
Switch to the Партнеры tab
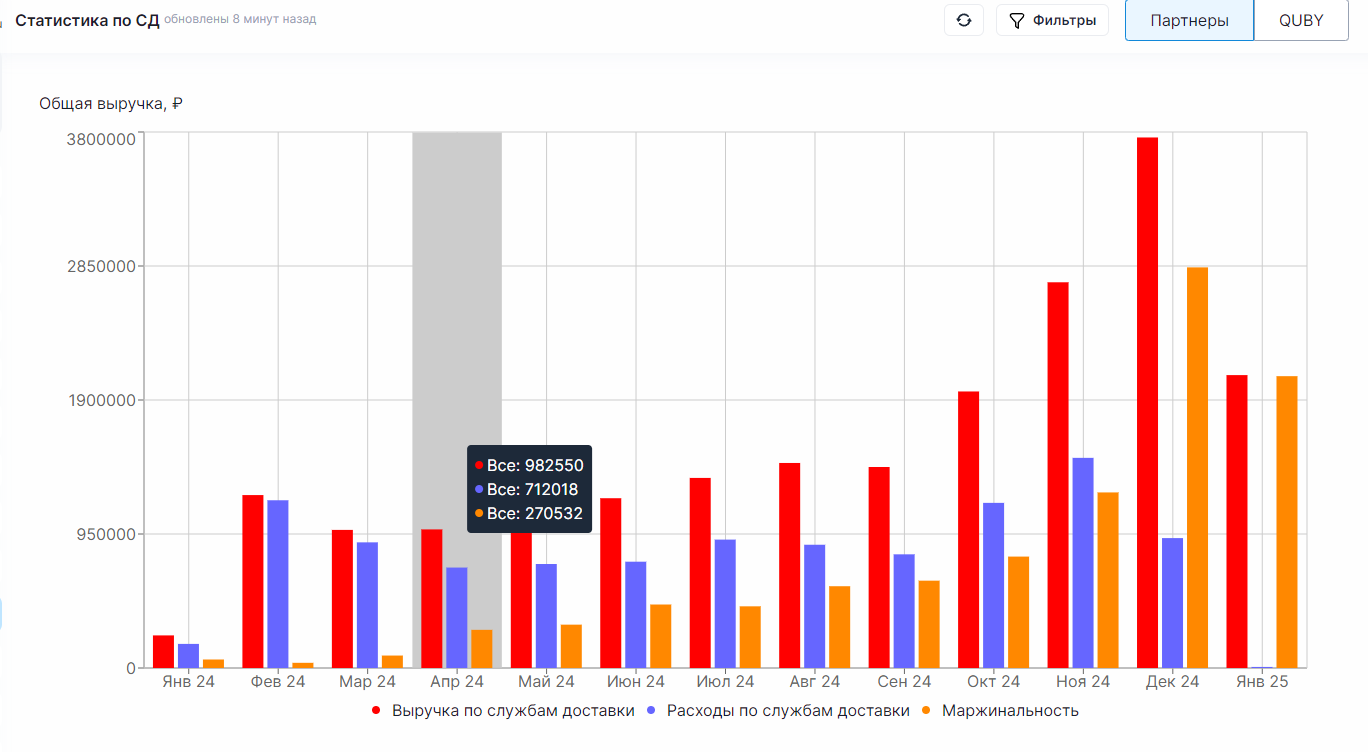1189,20
